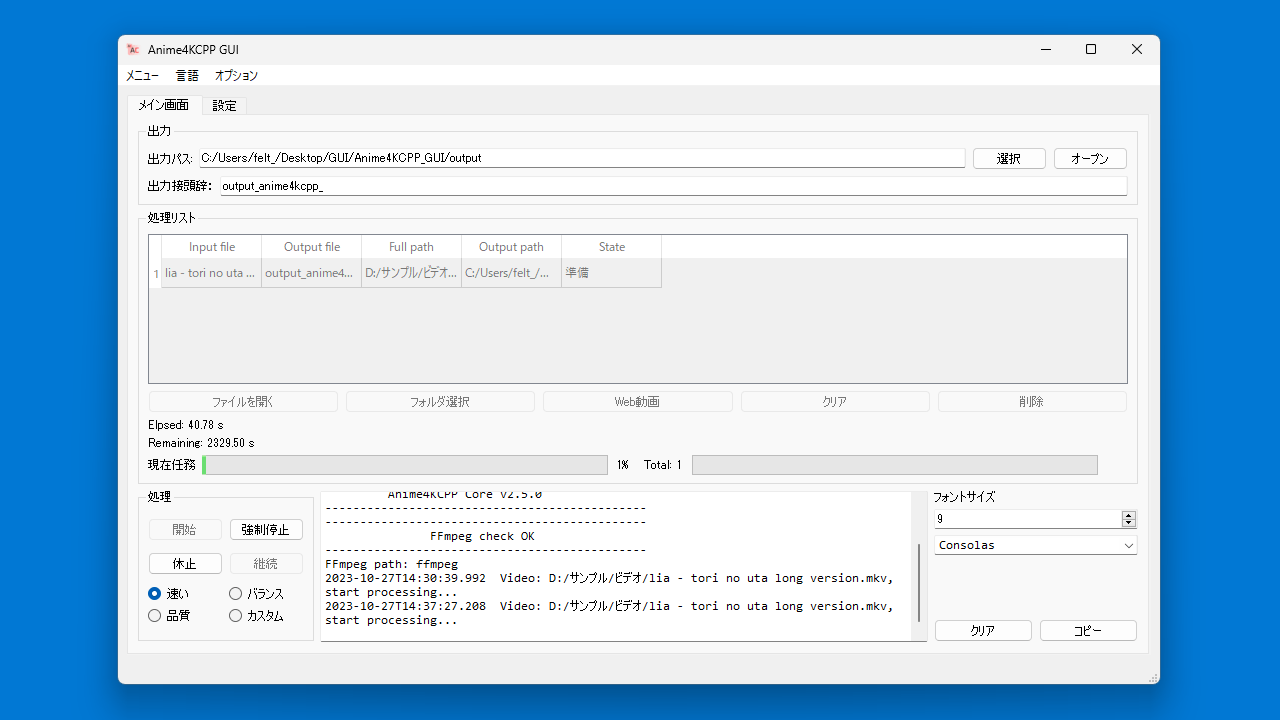The height and width of the screenshot is (720, 1280).
Task: Edit the 出力接頭辞 prefix field
Action: click(673, 186)
